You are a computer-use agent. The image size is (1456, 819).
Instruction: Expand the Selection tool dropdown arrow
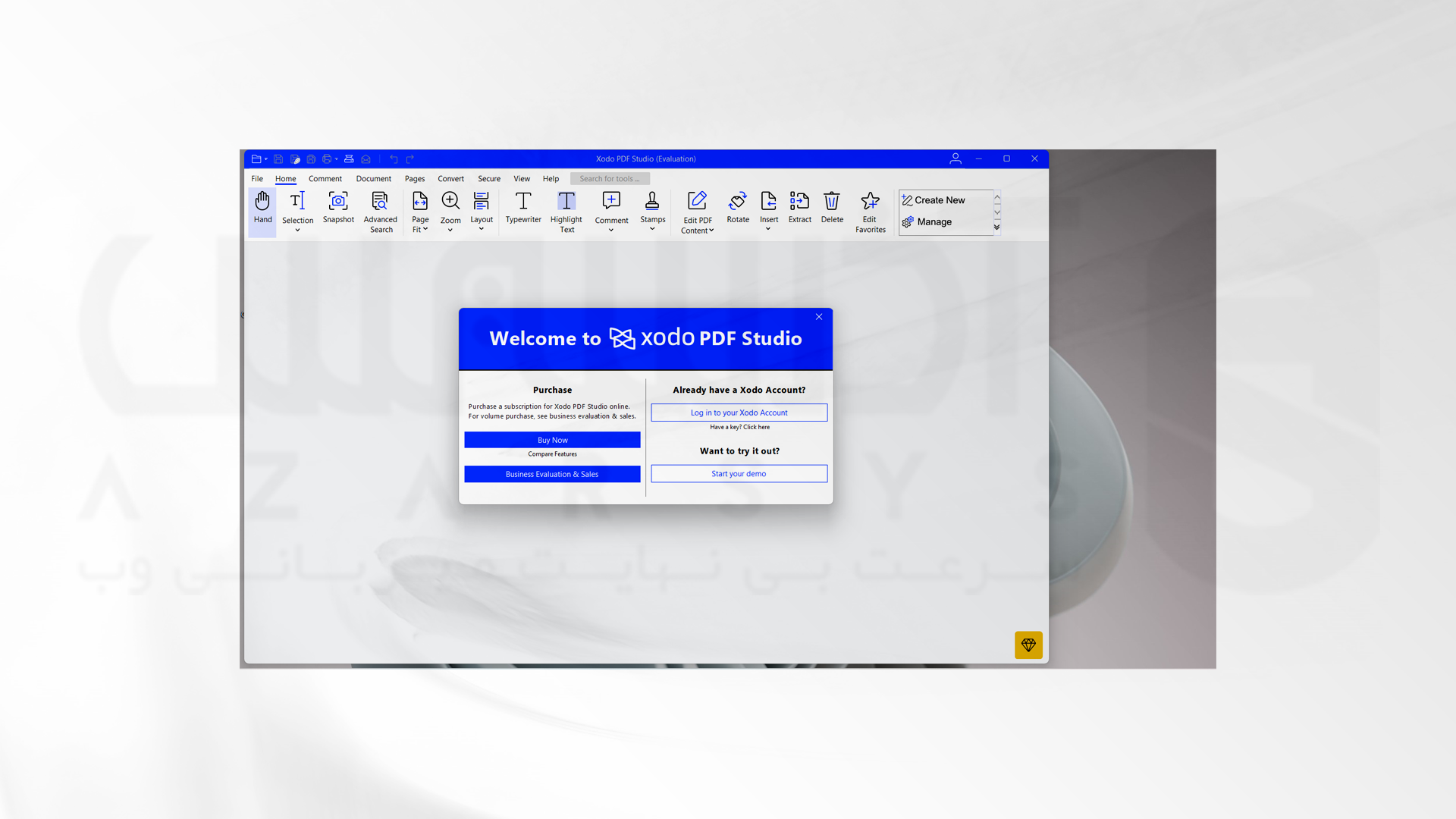pyautogui.click(x=297, y=231)
